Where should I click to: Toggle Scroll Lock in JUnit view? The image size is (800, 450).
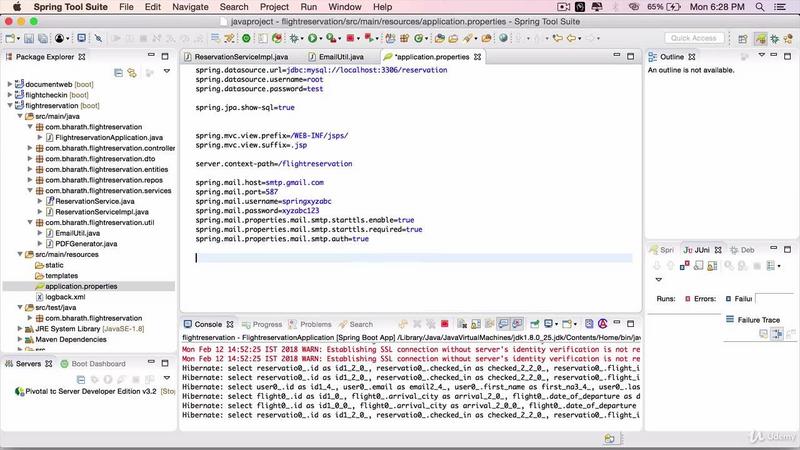712,265
